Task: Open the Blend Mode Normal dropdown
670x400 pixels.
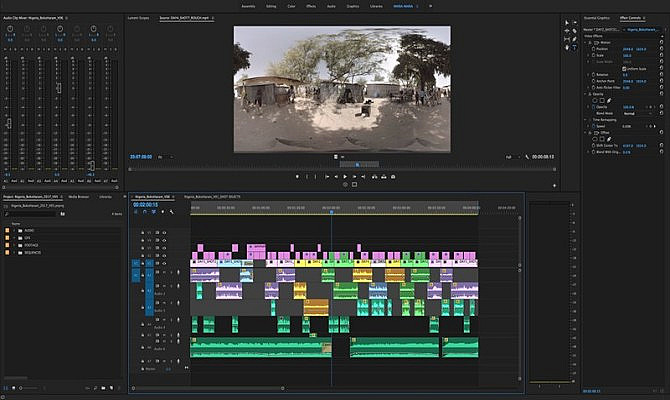Action: (x=635, y=113)
